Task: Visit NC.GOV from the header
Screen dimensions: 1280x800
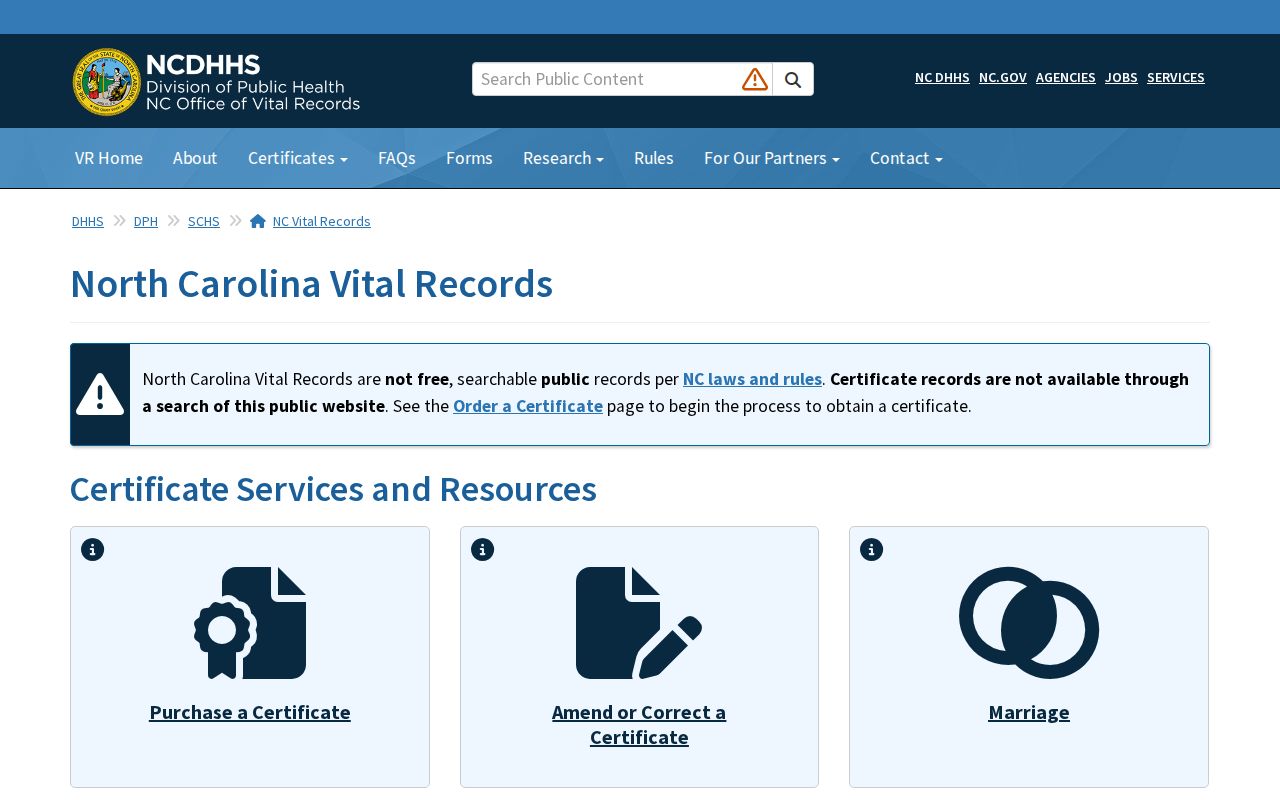Action: (x=1003, y=78)
